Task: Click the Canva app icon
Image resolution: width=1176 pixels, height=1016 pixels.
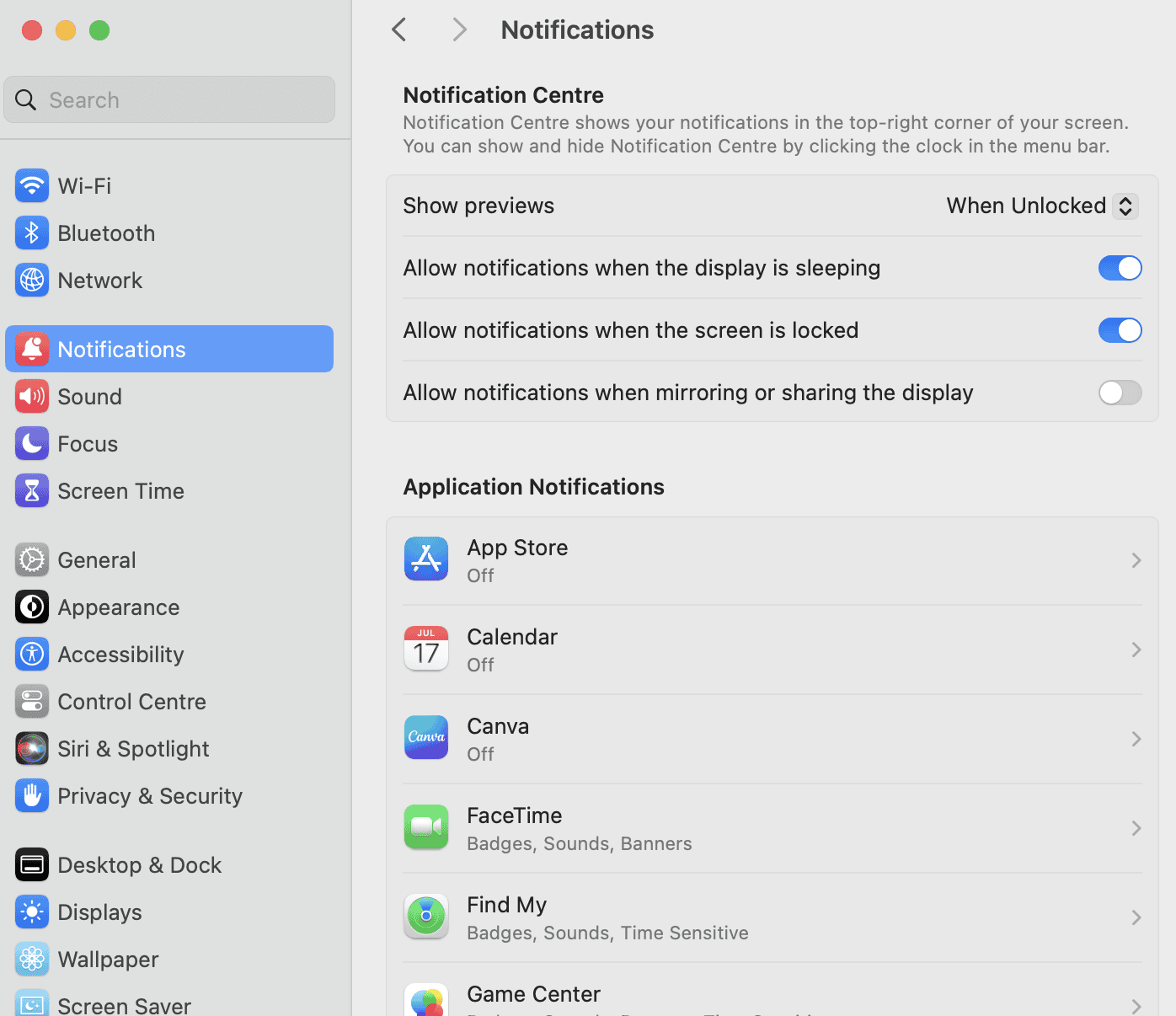Action: pos(426,738)
